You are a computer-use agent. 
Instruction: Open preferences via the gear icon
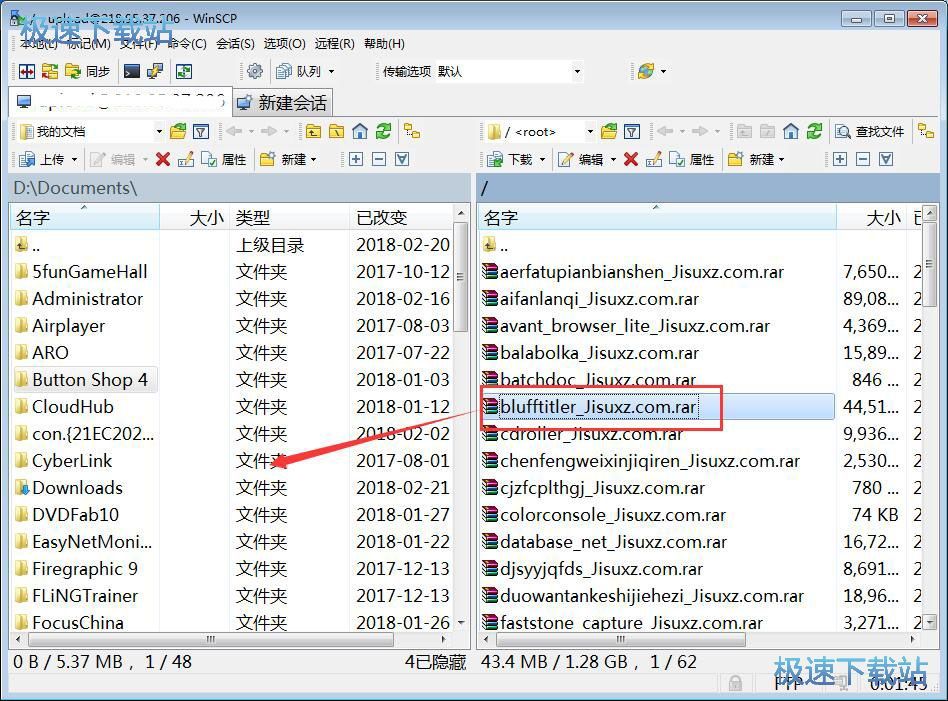256,71
